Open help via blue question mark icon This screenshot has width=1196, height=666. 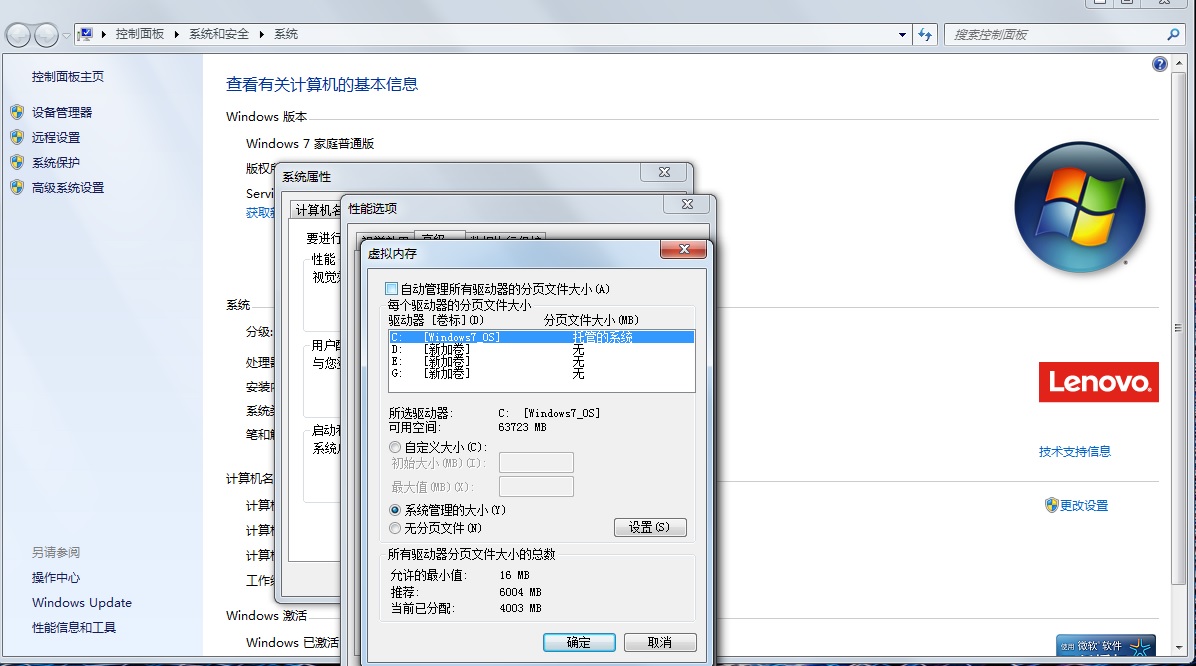tap(1159, 64)
